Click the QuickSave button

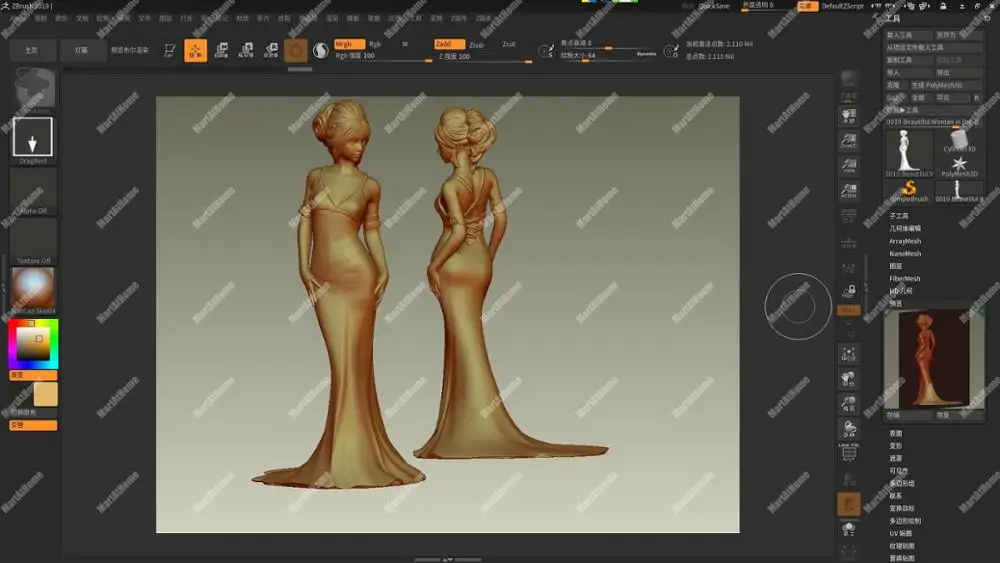(x=714, y=6)
